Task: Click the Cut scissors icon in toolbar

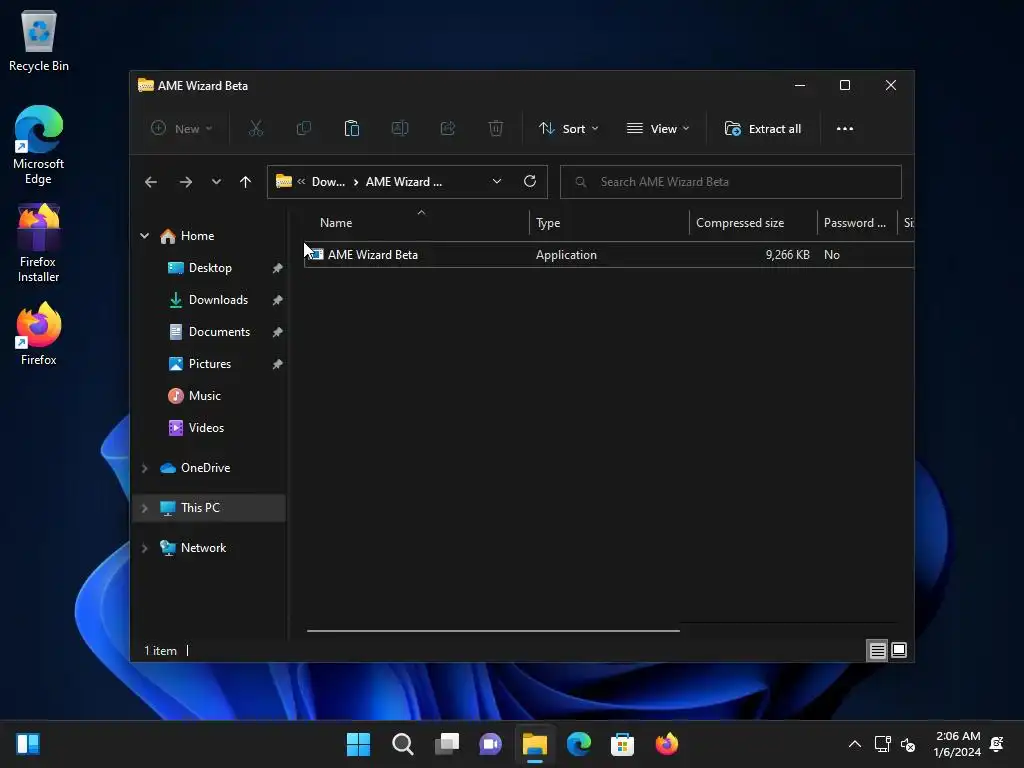Action: (255, 129)
